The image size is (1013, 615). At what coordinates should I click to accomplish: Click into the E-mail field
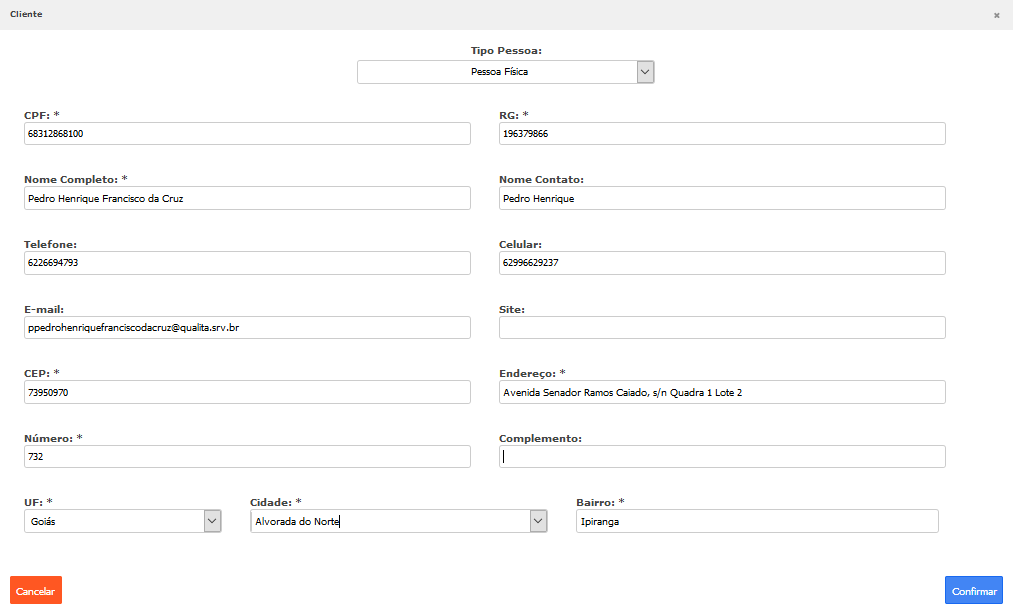[x=247, y=328]
